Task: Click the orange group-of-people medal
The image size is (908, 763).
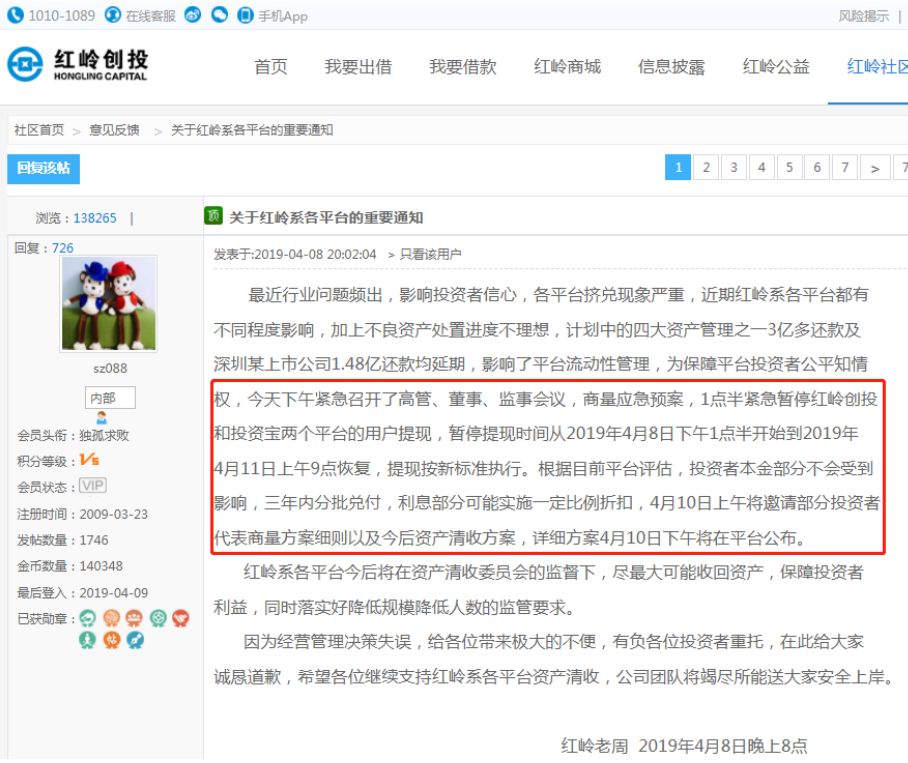Action: (x=134, y=618)
